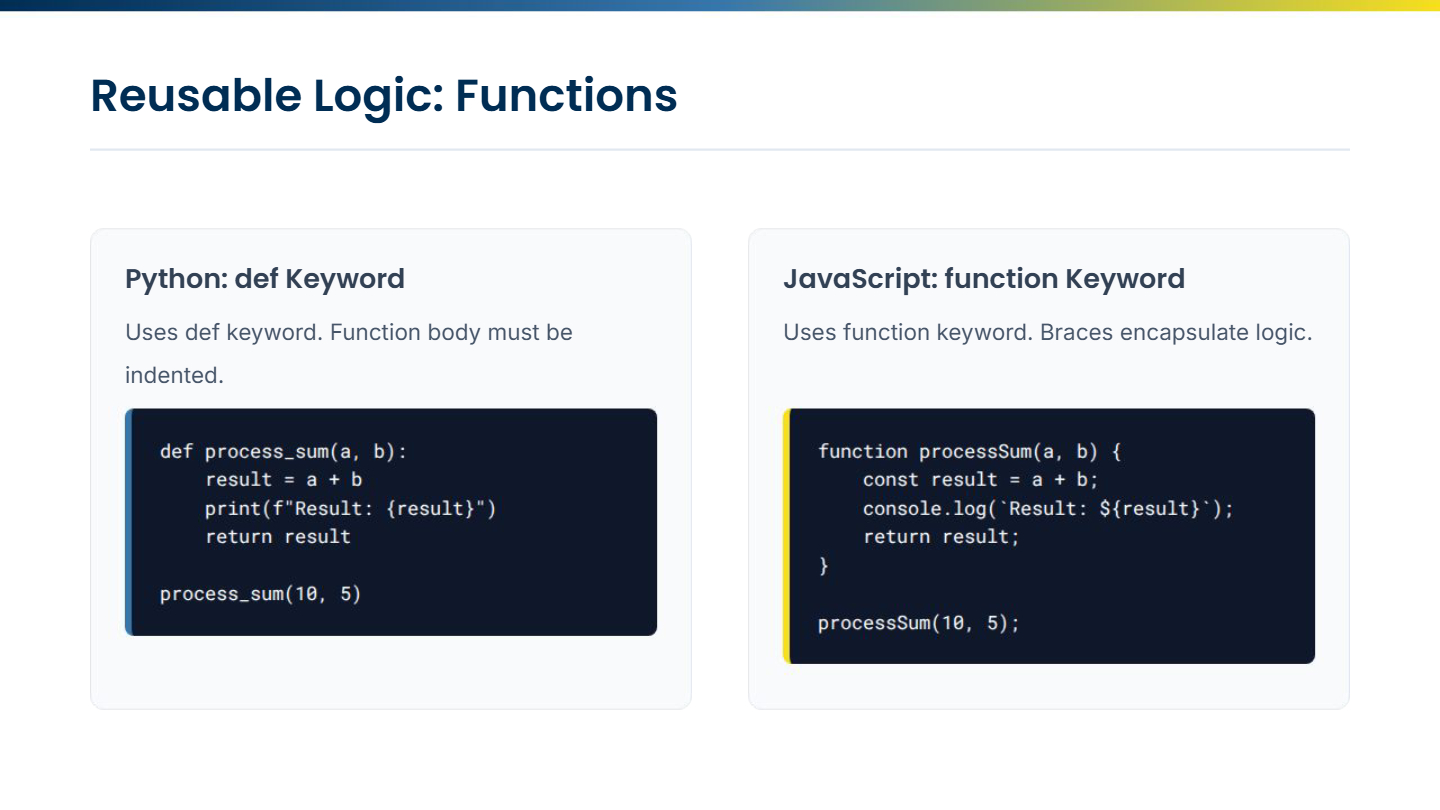This screenshot has width=1440, height=810.
Task: Select the JavaScript: function Keyword heading
Action: 983,279
